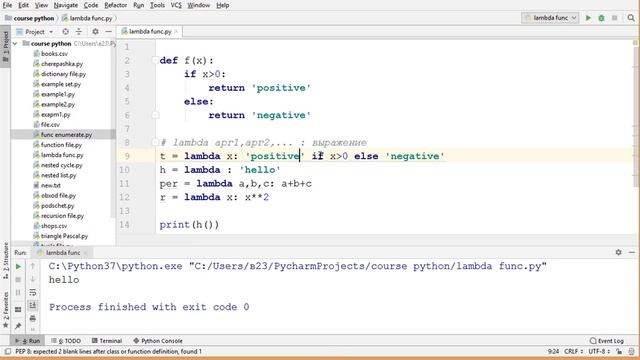Click the 9:24 cursor position indicator

tap(553, 351)
